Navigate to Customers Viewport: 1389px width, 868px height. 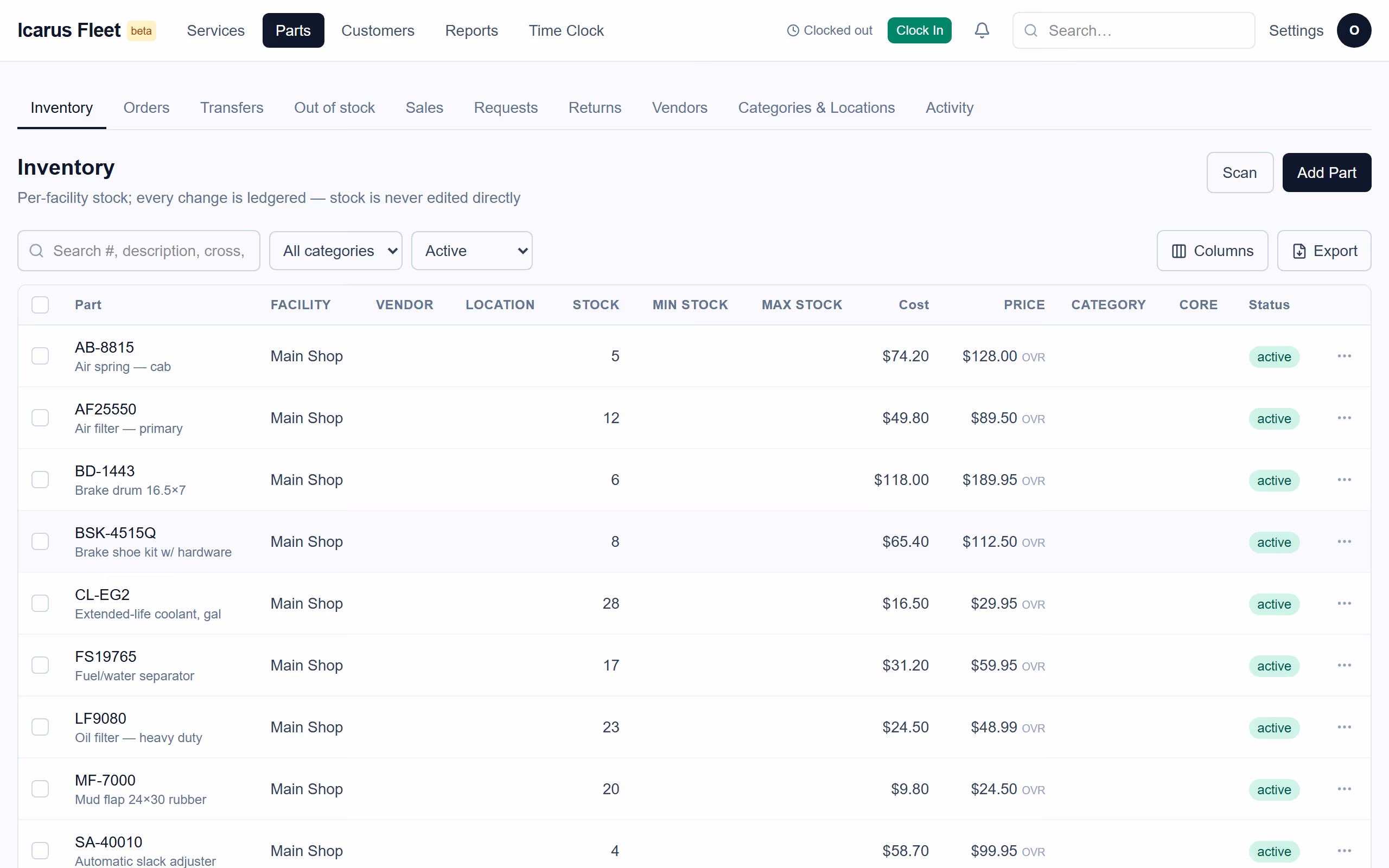tap(378, 30)
